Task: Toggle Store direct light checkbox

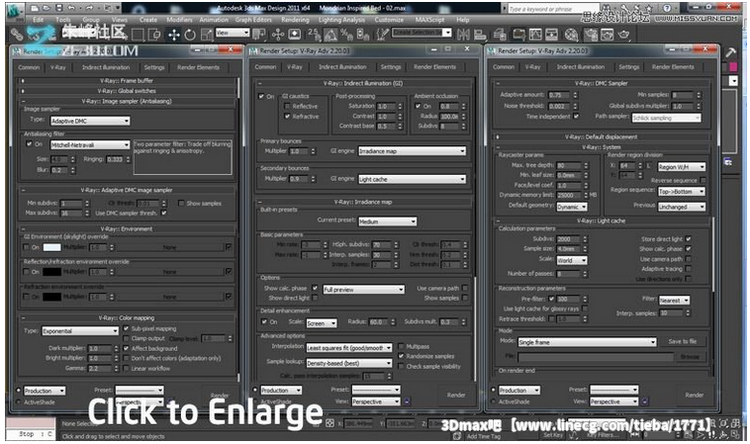Action: (x=688, y=239)
